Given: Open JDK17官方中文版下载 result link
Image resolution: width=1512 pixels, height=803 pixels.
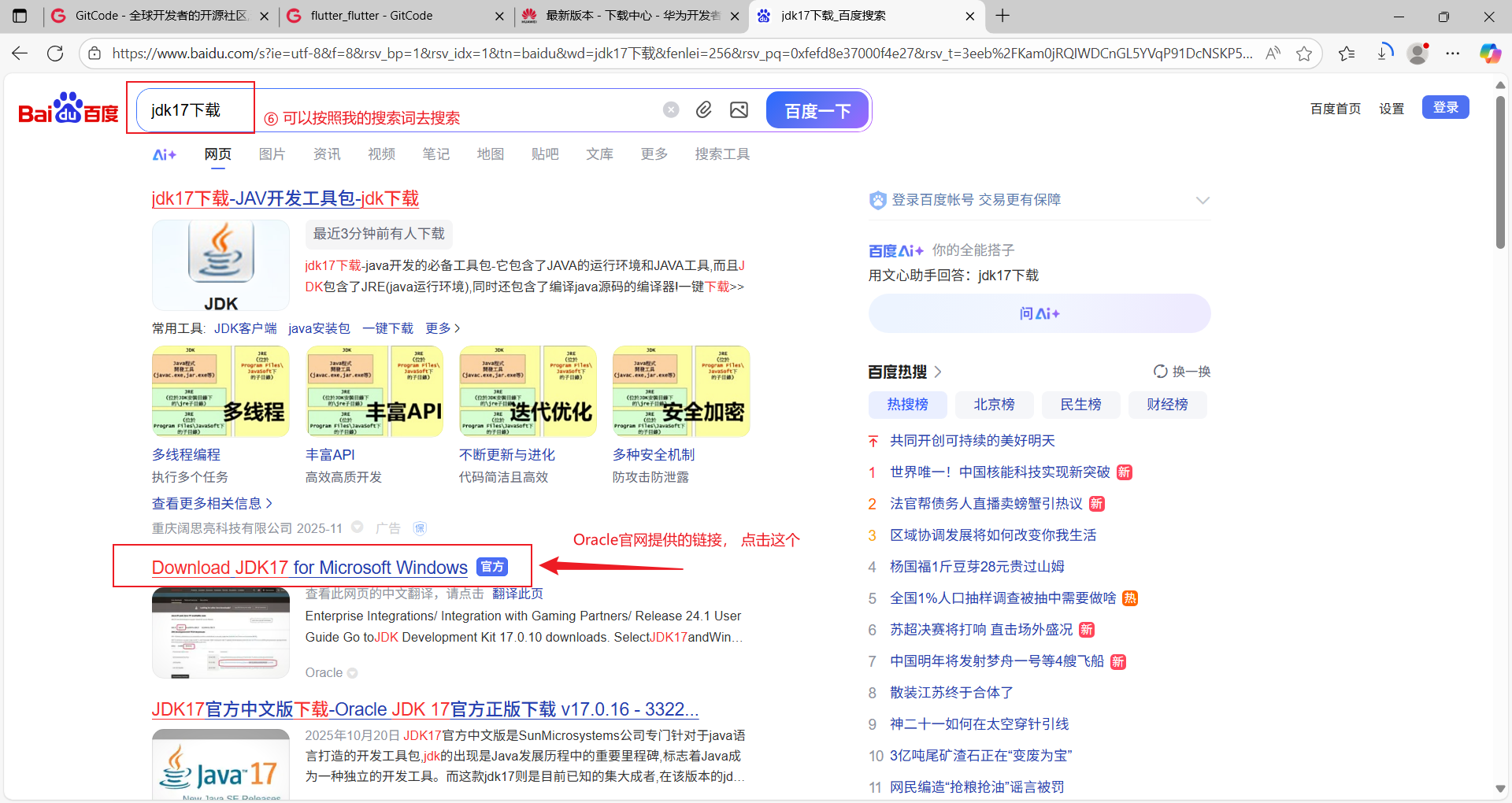Looking at the screenshot, I should point(425,709).
